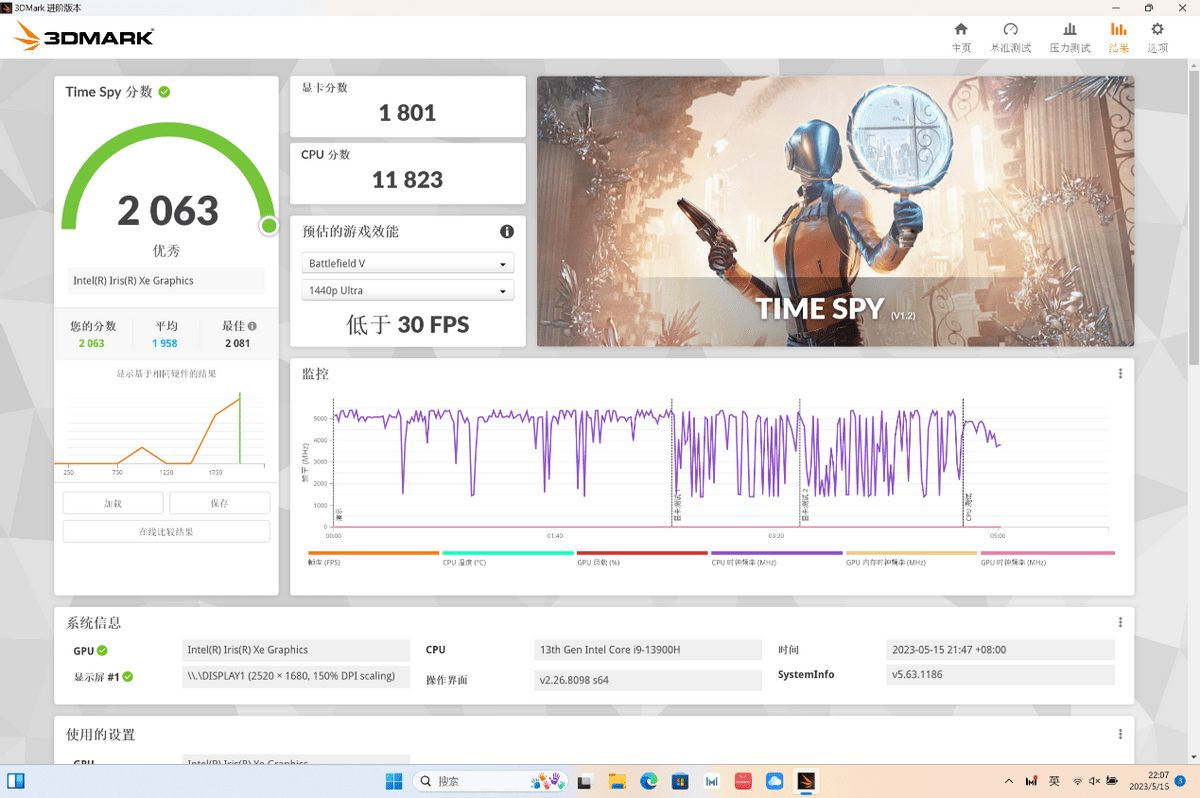Toggle the GPU memory clock frequency legend
Image resolution: width=1200 pixels, height=798 pixels.
pos(911,557)
